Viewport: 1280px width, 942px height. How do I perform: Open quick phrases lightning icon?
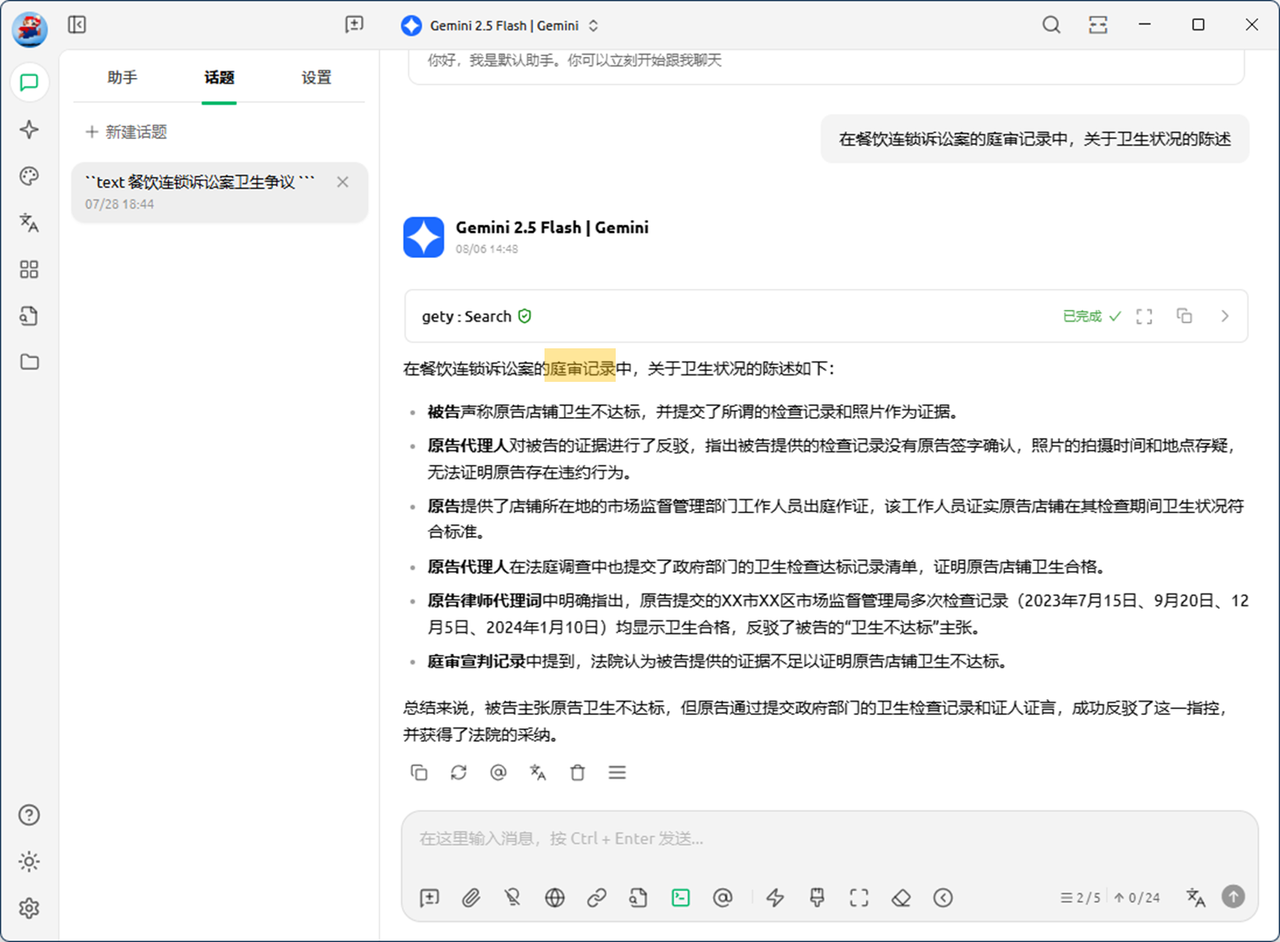(x=775, y=898)
